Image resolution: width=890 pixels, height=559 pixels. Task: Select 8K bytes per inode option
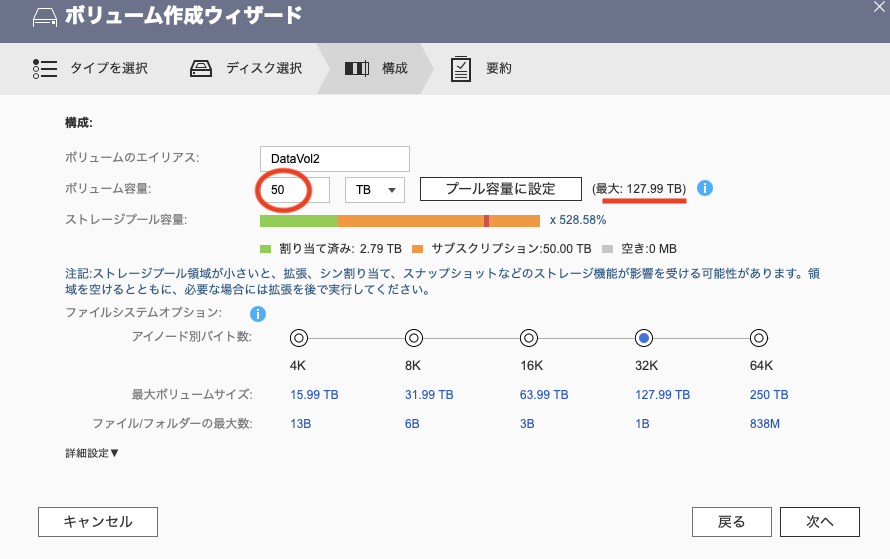point(414,338)
